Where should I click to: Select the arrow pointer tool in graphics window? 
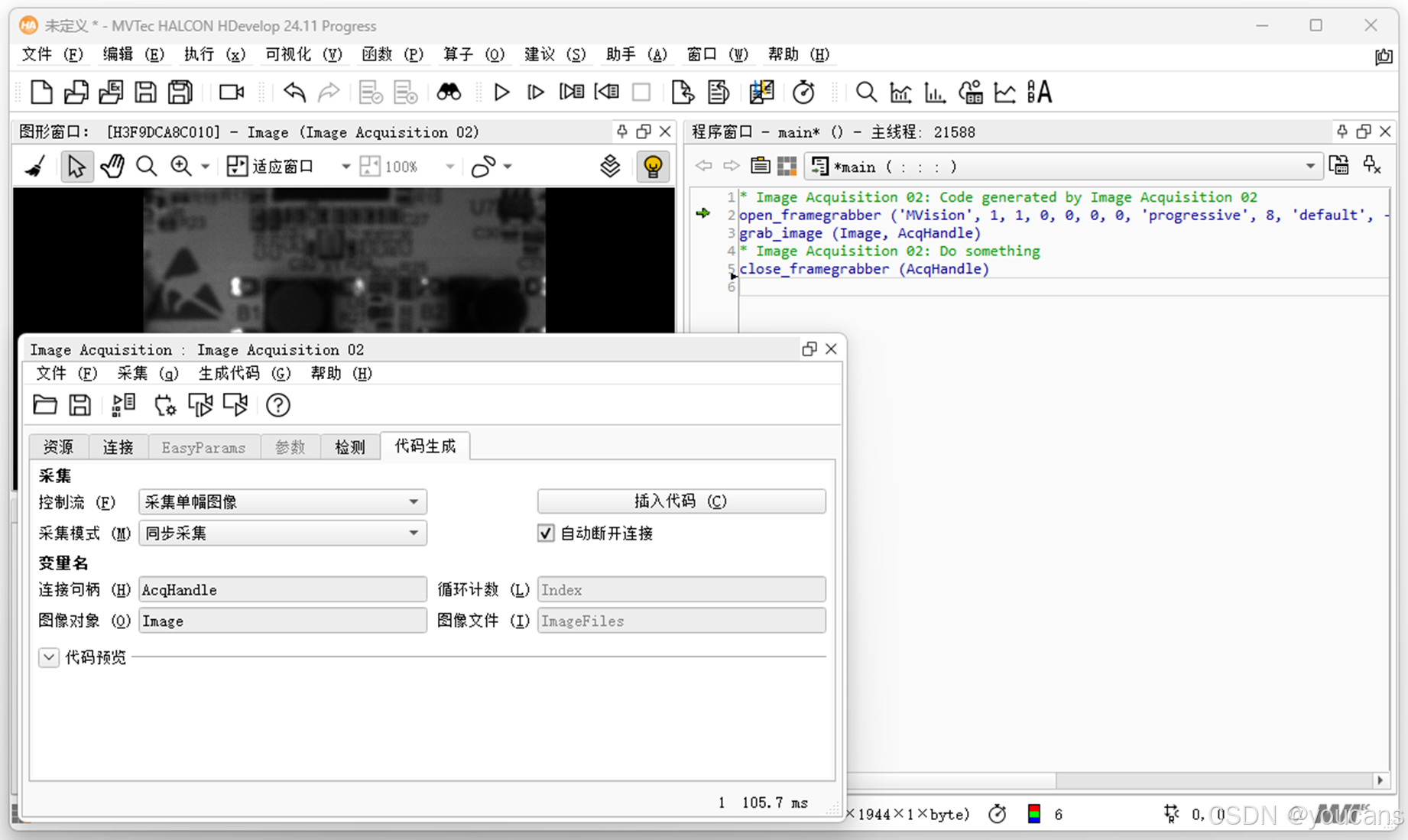(76, 166)
